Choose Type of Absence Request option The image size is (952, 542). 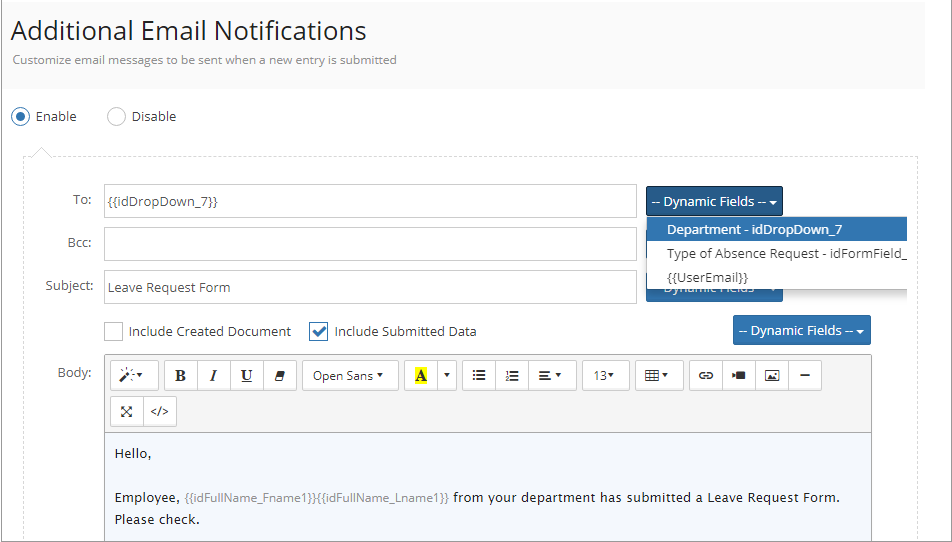point(777,253)
